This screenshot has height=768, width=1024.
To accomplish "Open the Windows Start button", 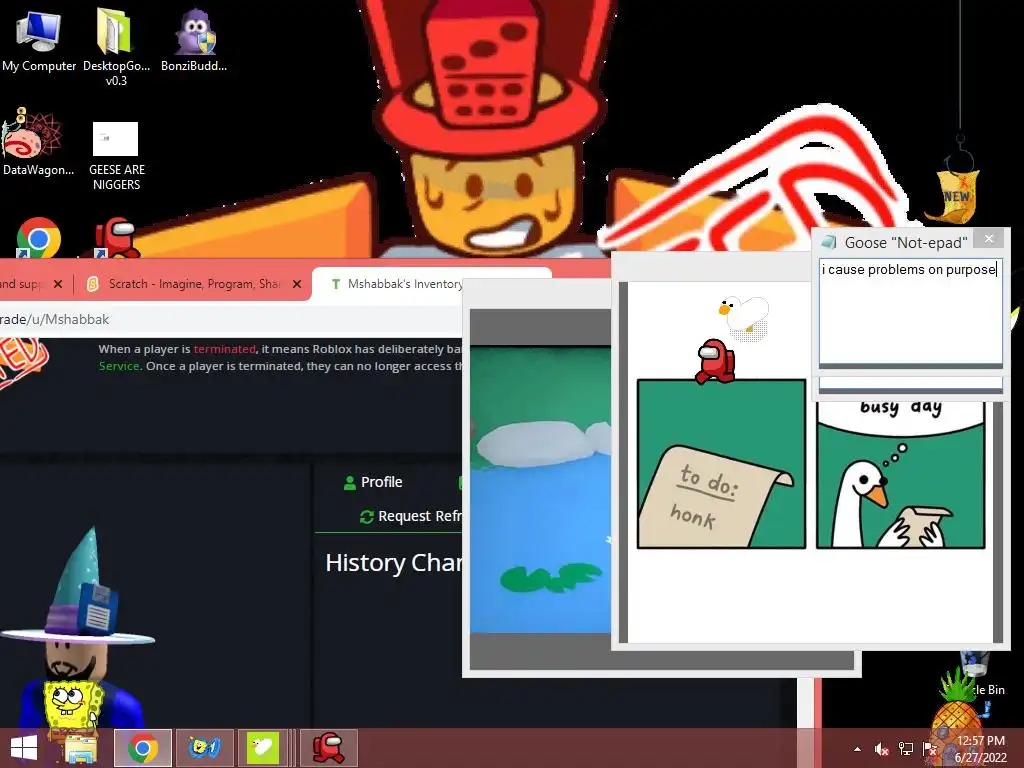I will point(24,748).
